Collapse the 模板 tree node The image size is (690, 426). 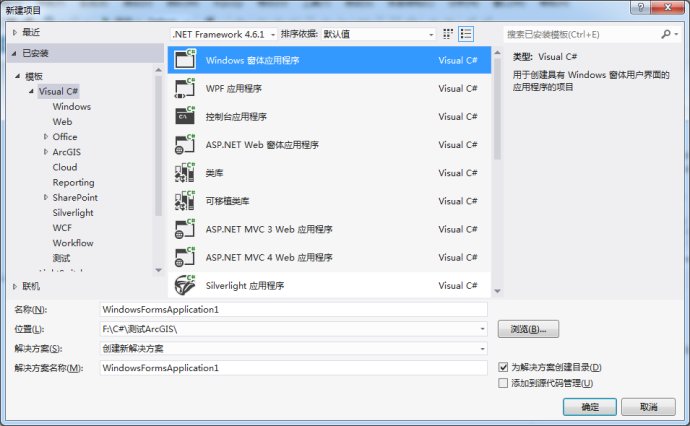17,76
